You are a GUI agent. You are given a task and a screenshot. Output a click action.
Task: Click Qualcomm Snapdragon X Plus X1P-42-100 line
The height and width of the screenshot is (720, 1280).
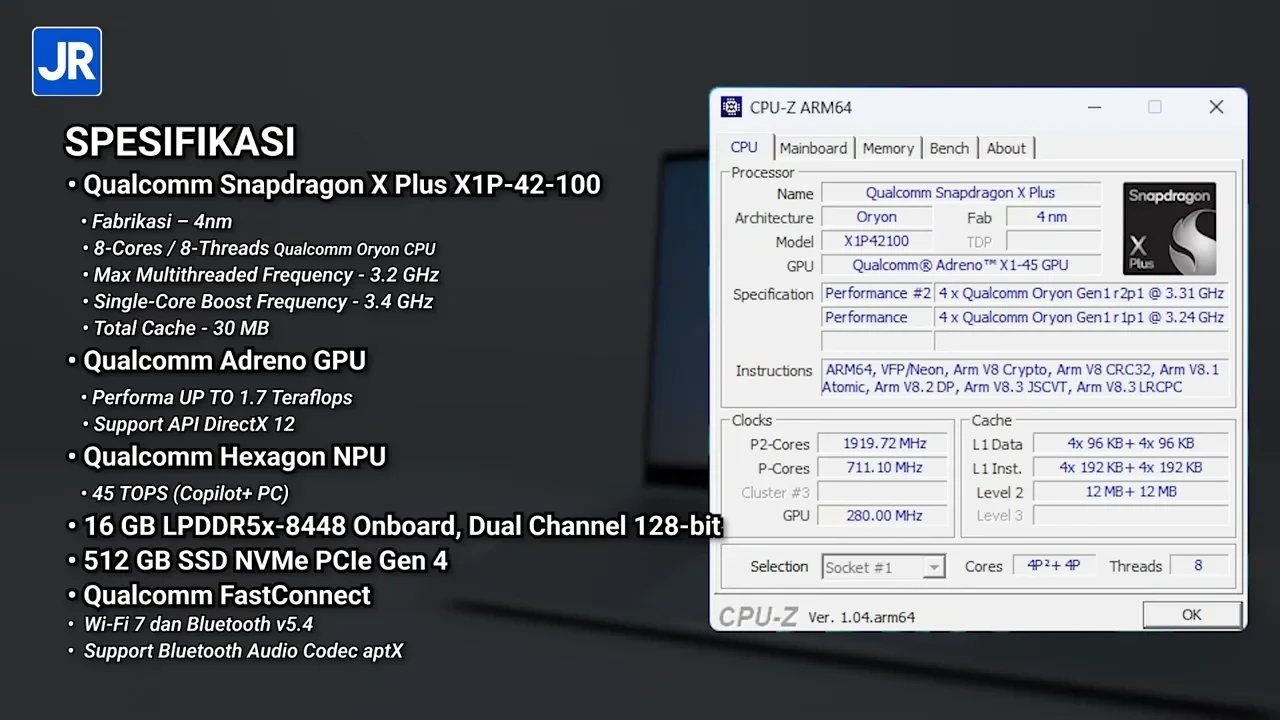point(342,185)
